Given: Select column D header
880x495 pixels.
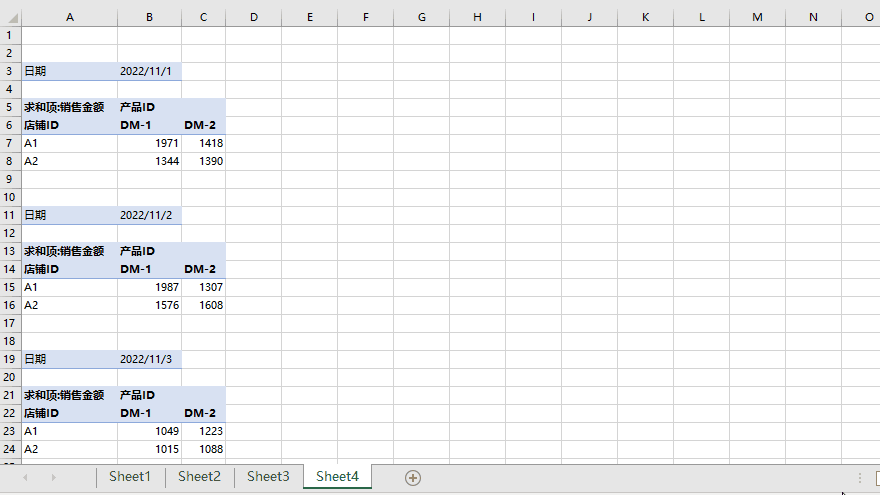Looking at the screenshot, I should [254, 17].
